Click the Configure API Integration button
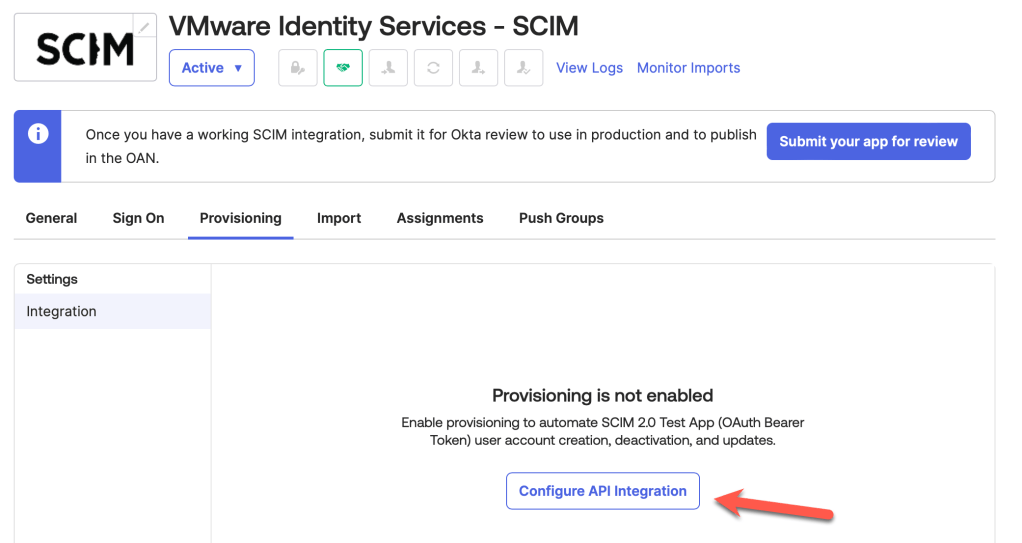The width and height of the screenshot is (1022, 543). click(x=602, y=491)
